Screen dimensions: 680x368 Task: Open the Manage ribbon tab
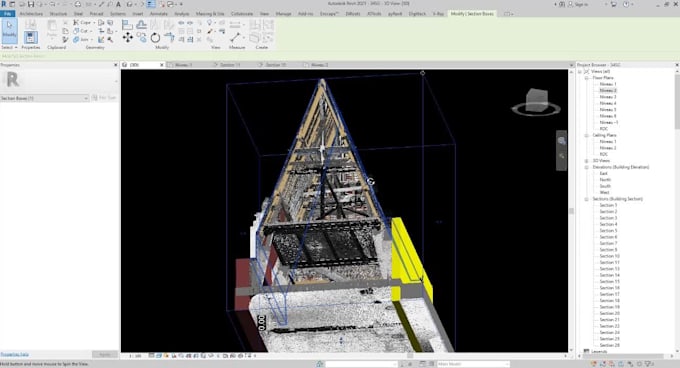click(283, 14)
